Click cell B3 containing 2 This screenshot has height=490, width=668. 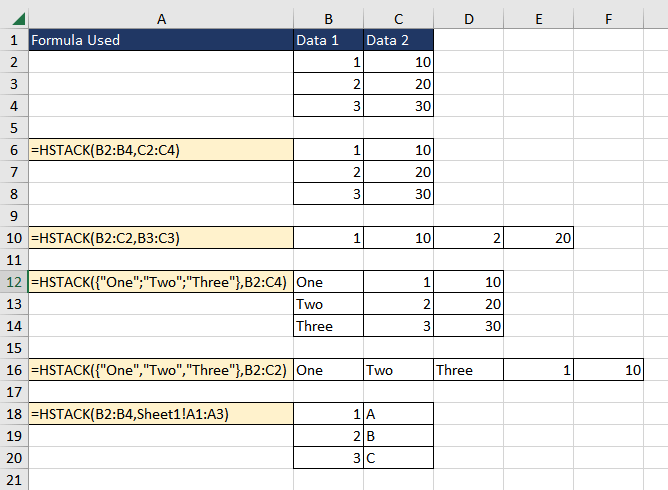click(x=328, y=84)
